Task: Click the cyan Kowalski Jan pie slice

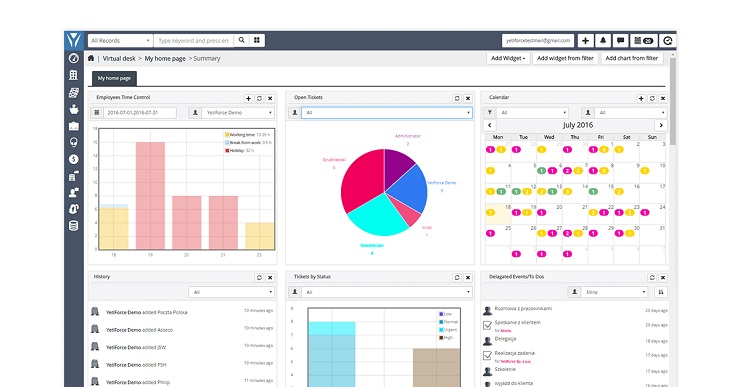Action: [x=378, y=215]
